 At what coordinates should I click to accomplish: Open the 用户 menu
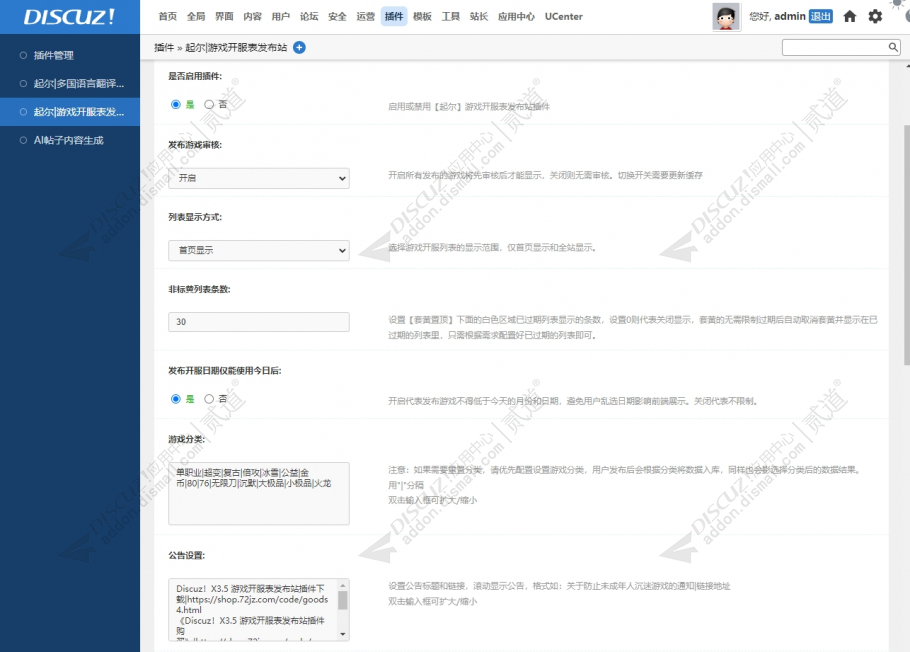click(281, 16)
